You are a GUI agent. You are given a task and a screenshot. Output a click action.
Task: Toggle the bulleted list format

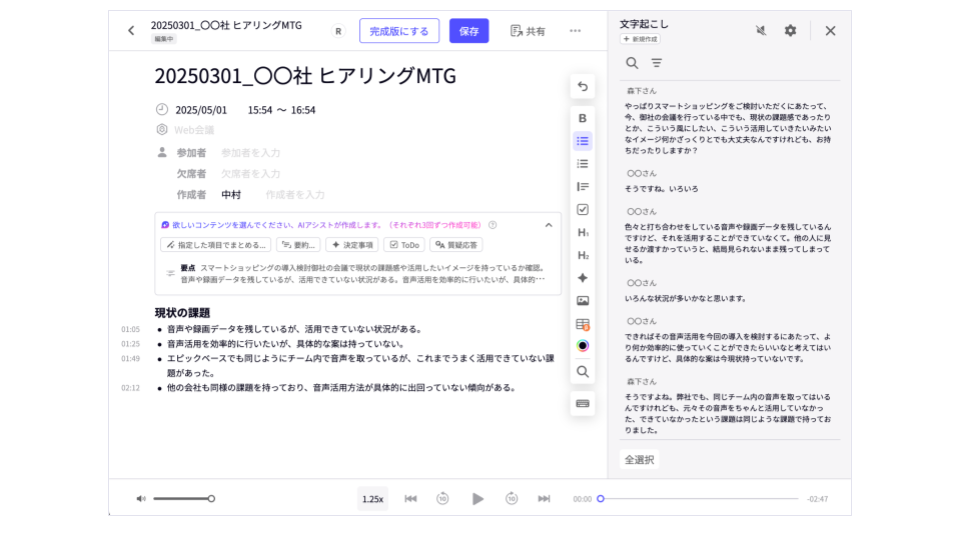583,141
